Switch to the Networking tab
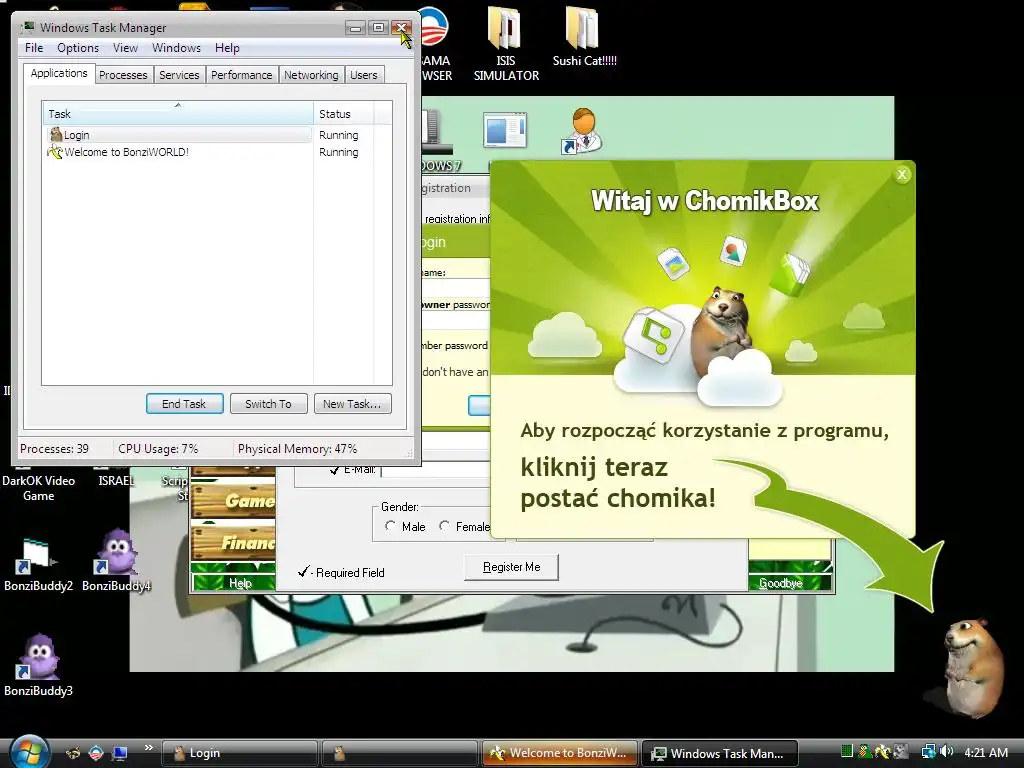Screen dimensions: 1024x768 pos(311,75)
